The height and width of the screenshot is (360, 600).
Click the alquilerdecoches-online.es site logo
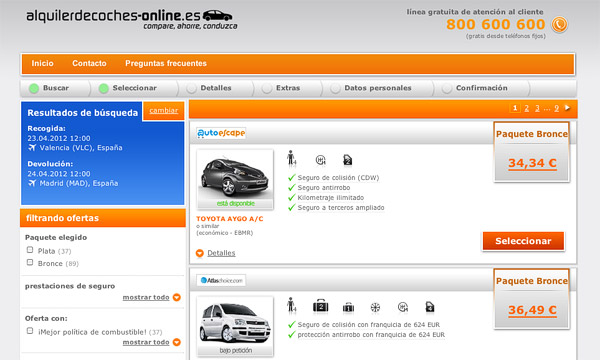132,19
